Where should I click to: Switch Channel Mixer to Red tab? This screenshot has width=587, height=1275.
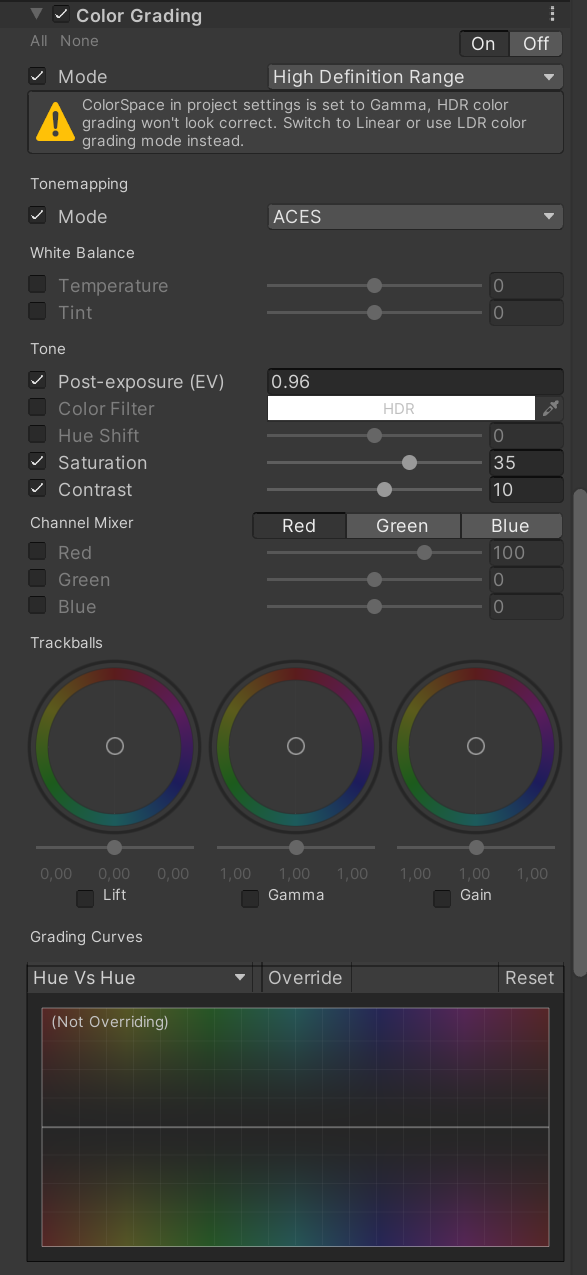299,526
